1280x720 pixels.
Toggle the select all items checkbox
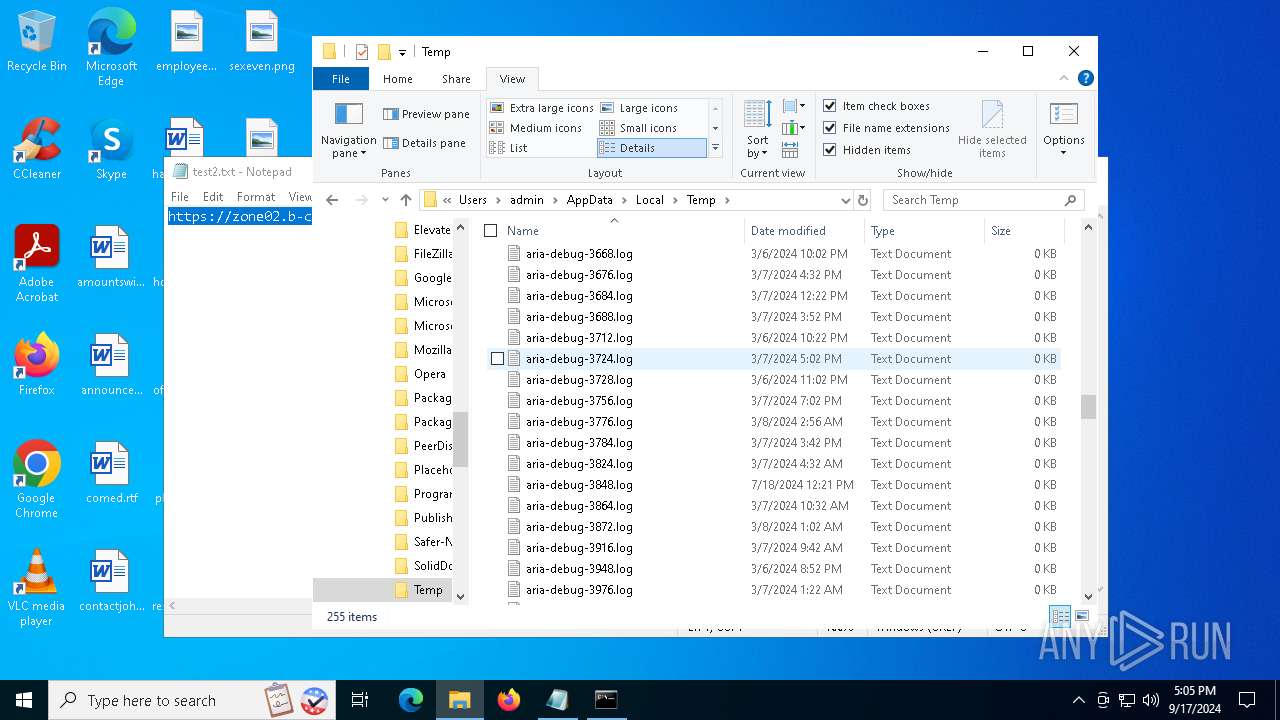pos(490,231)
